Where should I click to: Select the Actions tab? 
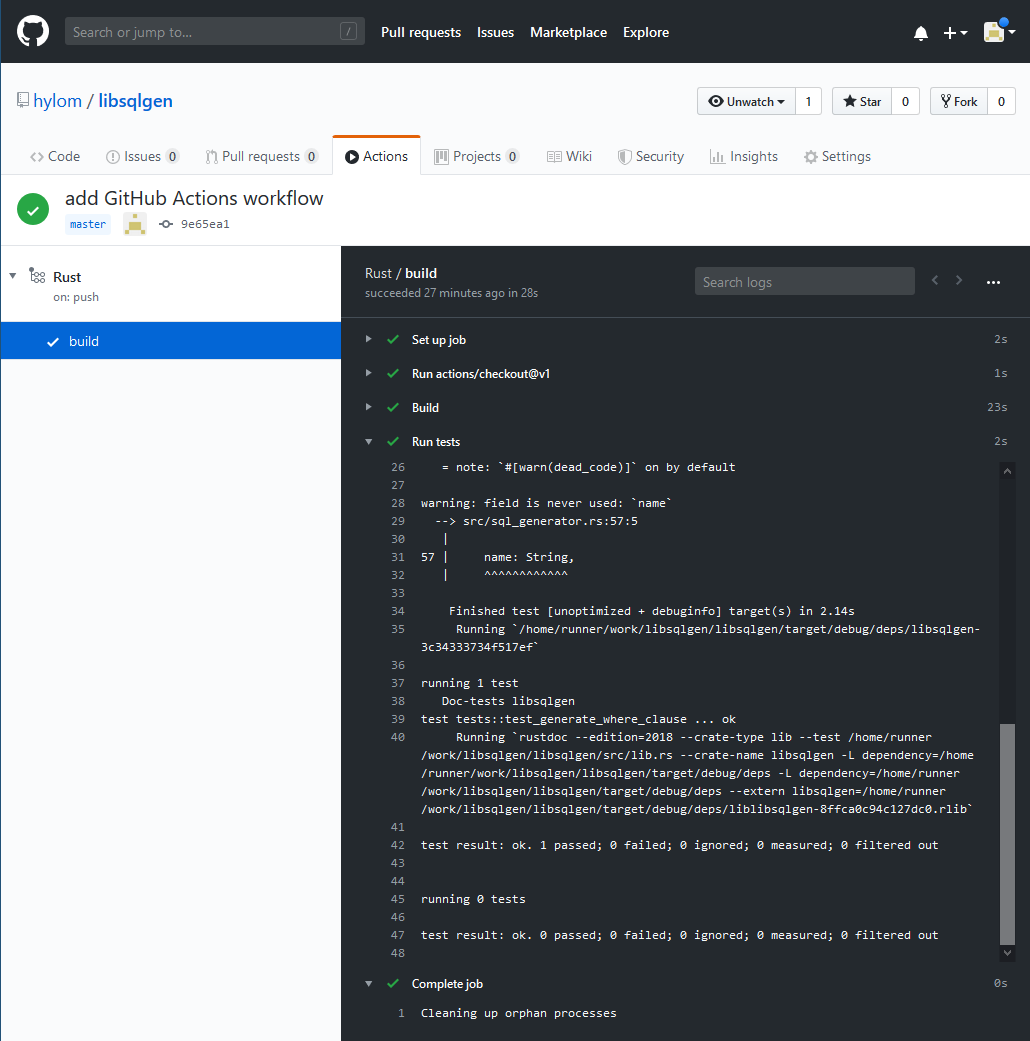[377, 157]
